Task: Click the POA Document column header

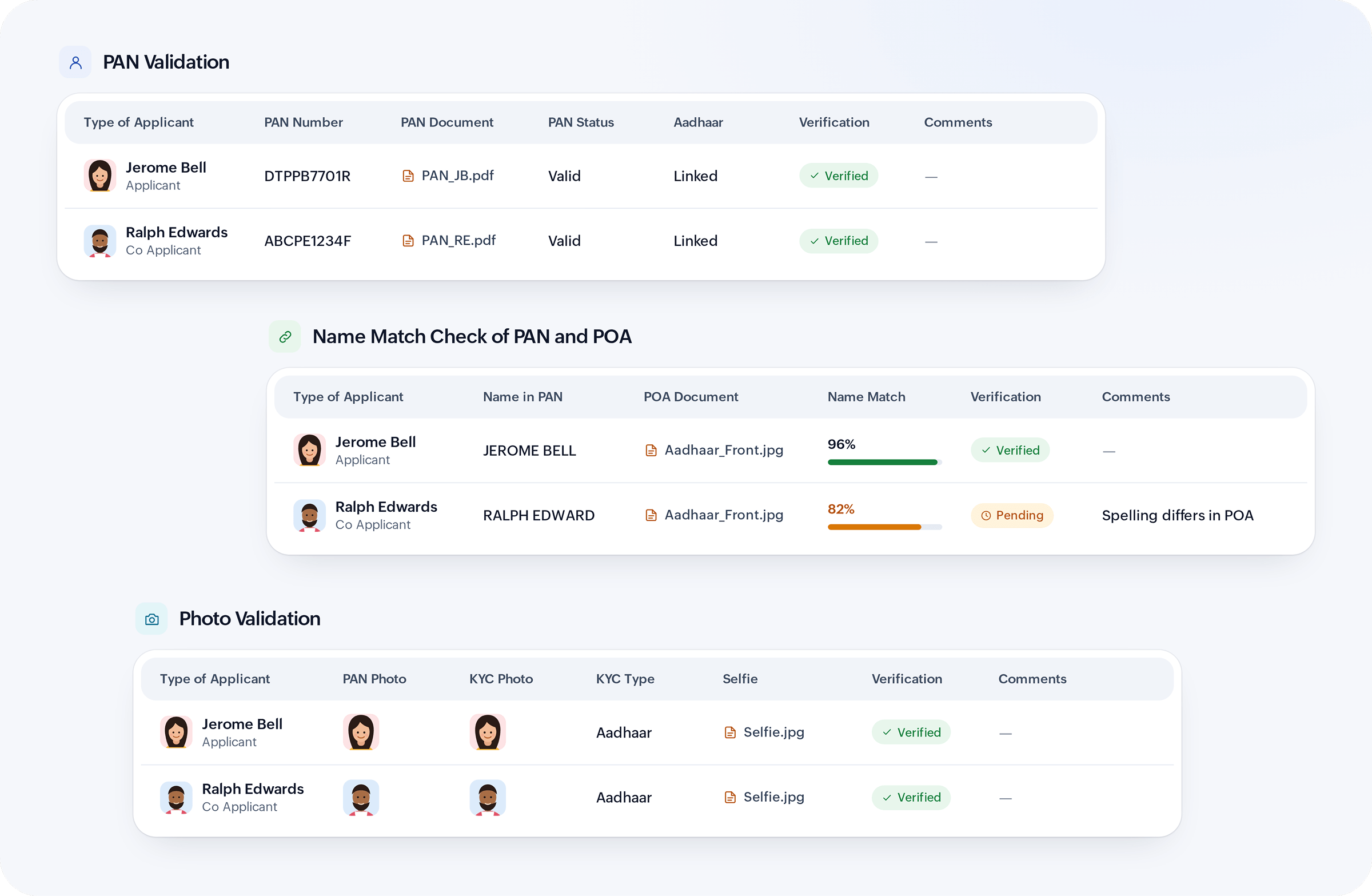Action: 691,397
